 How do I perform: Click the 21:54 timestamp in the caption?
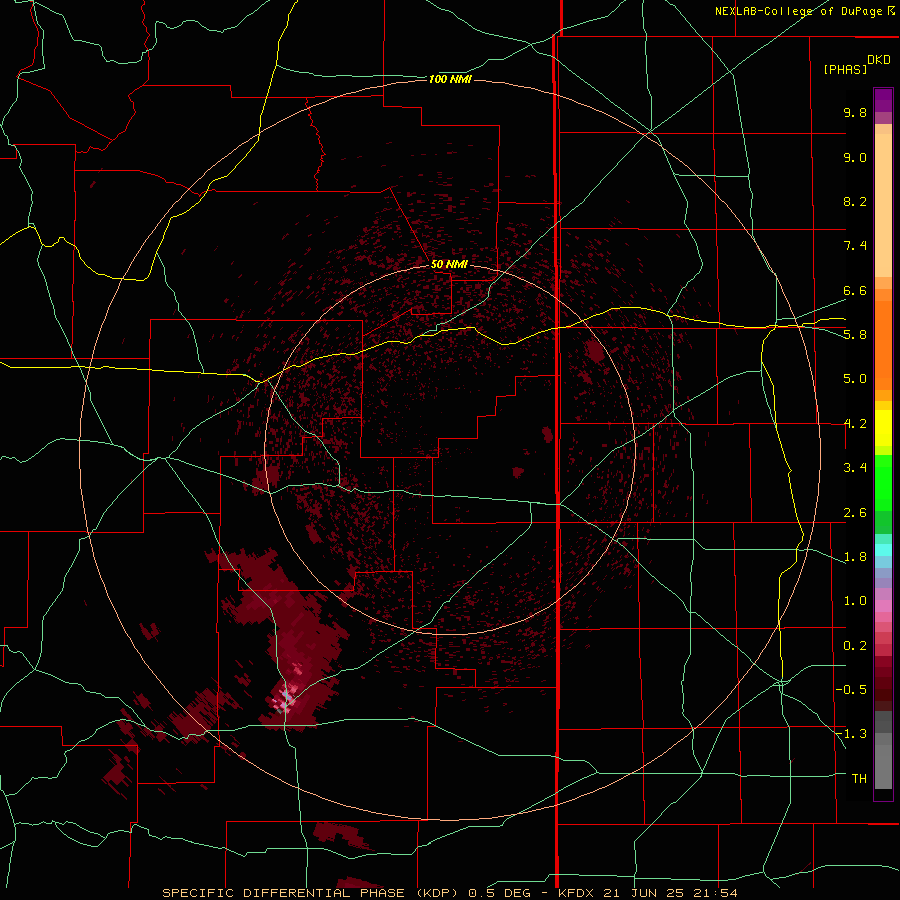(x=717, y=893)
